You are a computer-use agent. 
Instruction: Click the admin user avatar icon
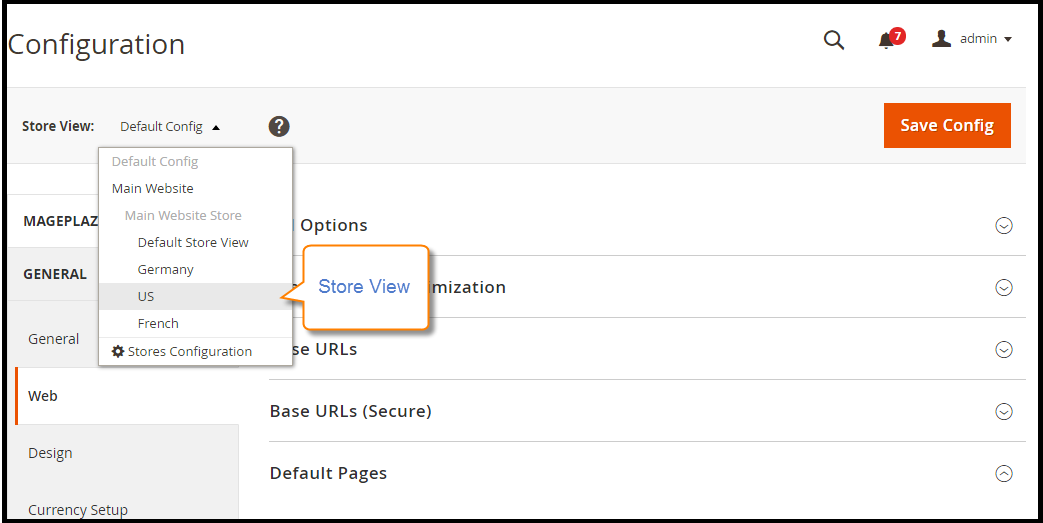click(x=941, y=39)
